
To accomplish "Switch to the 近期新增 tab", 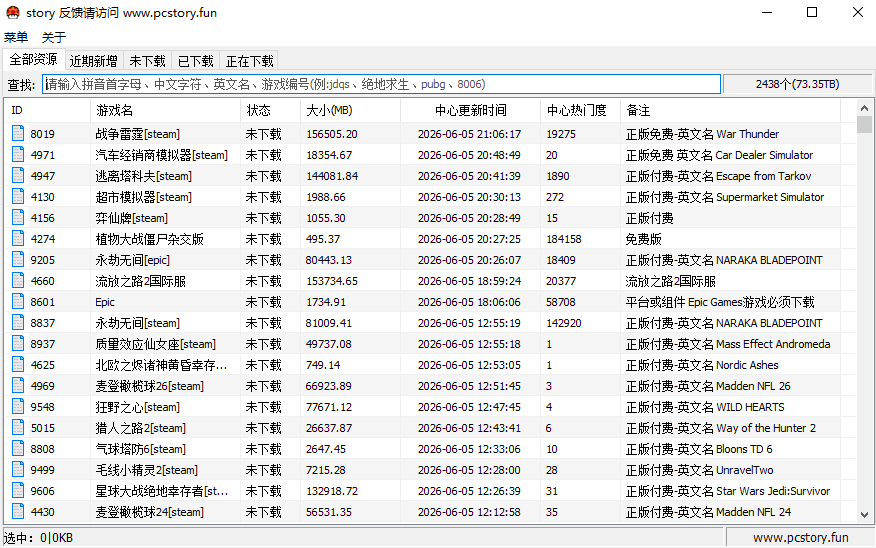I will point(93,61).
